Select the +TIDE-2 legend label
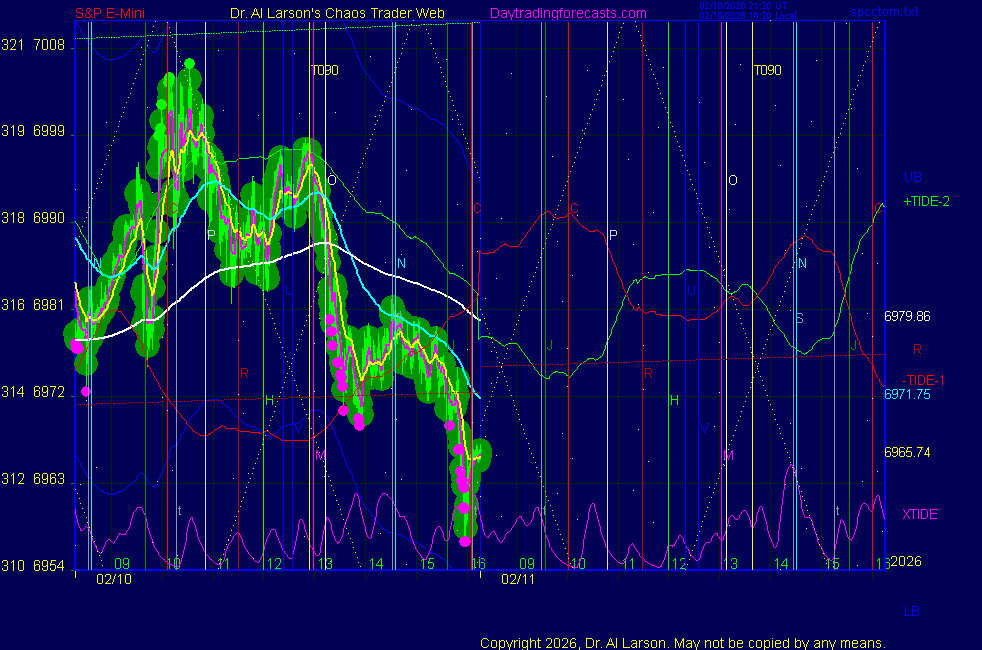Screen dimensions: 982x650 click(926, 201)
